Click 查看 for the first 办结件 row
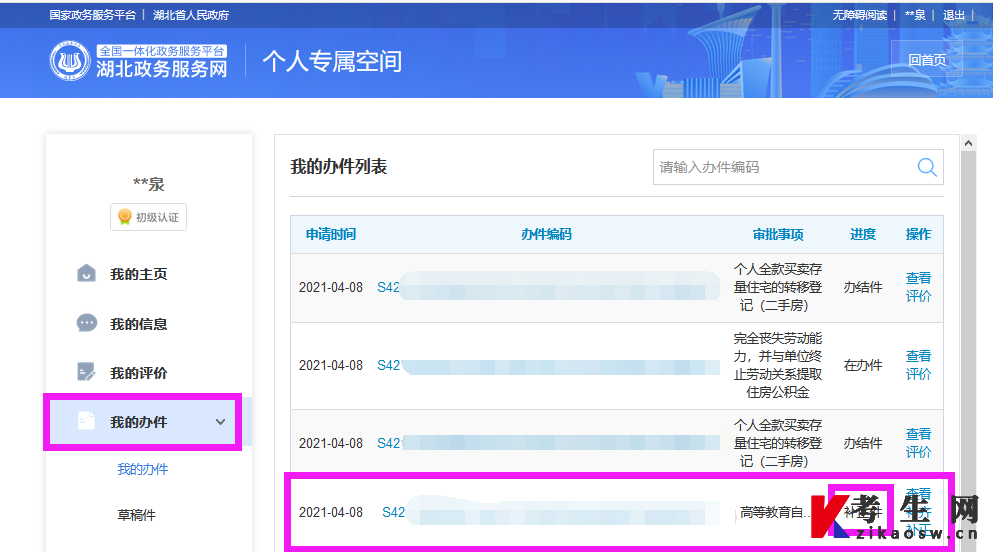993x552 pixels. click(918, 278)
